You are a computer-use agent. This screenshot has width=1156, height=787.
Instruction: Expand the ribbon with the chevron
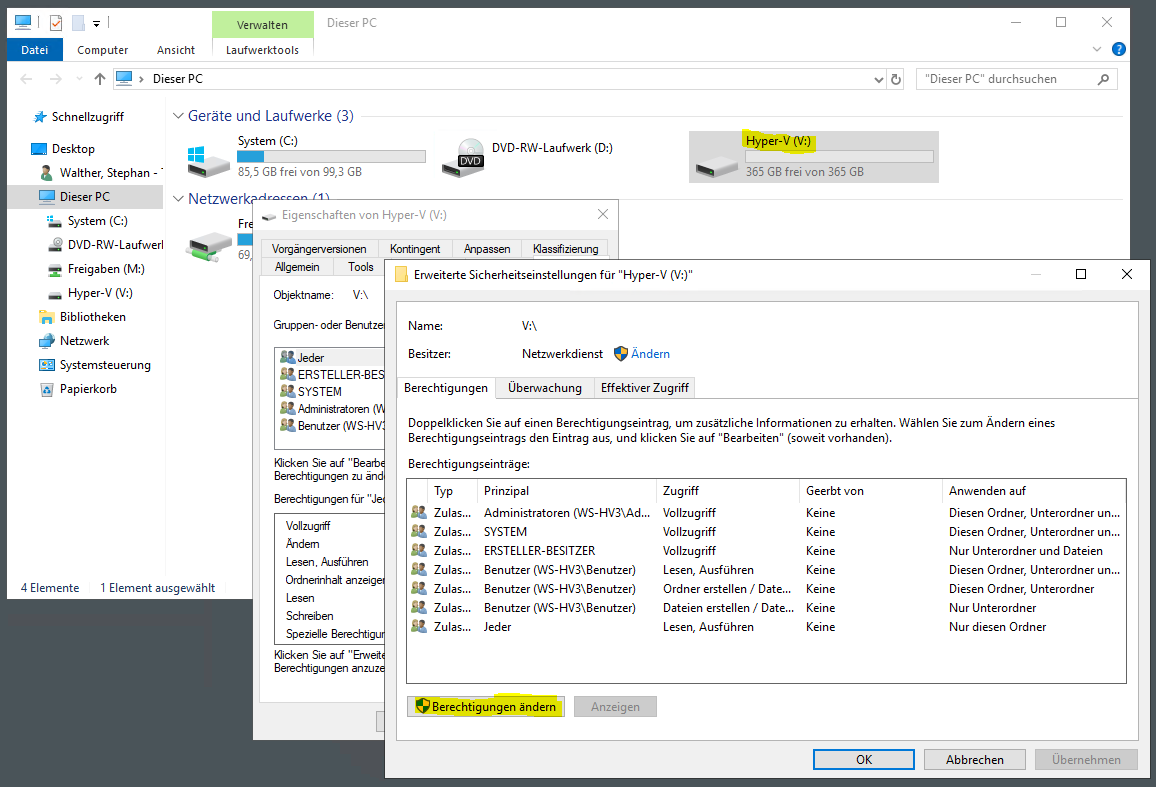(1096, 49)
